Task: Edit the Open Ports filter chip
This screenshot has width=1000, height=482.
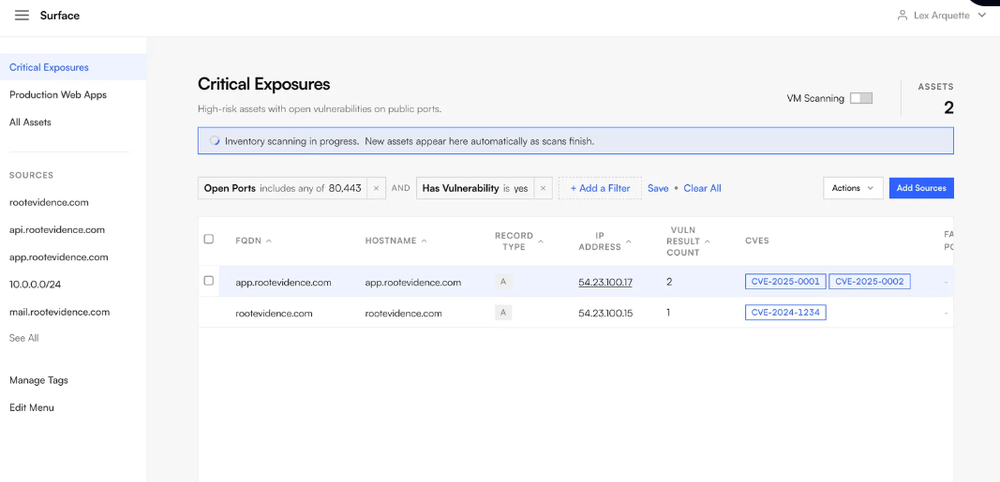Action: [283, 188]
